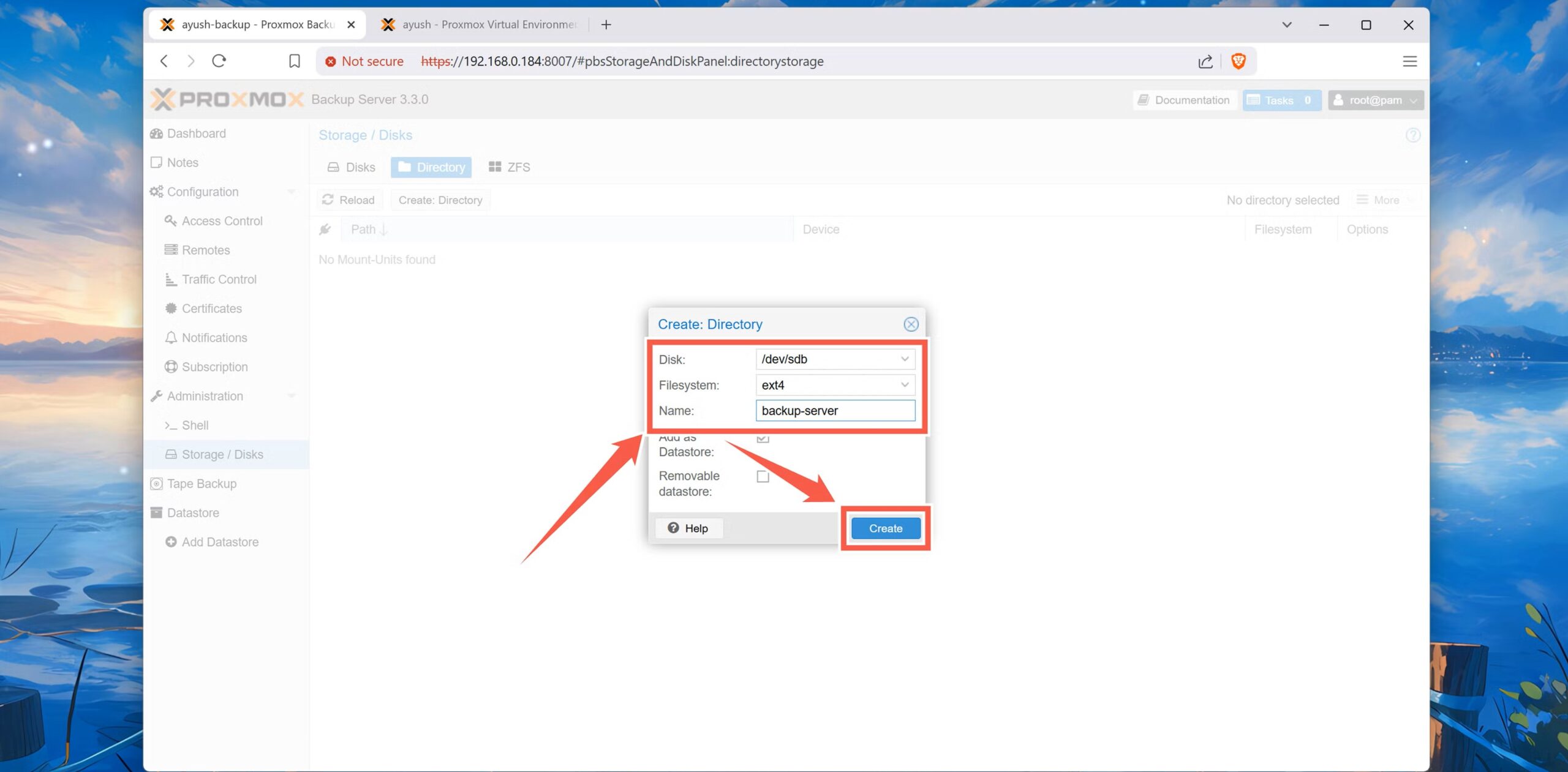This screenshot has width=1568, height=772.
Task: Select the Notes section
Action: 182,162
